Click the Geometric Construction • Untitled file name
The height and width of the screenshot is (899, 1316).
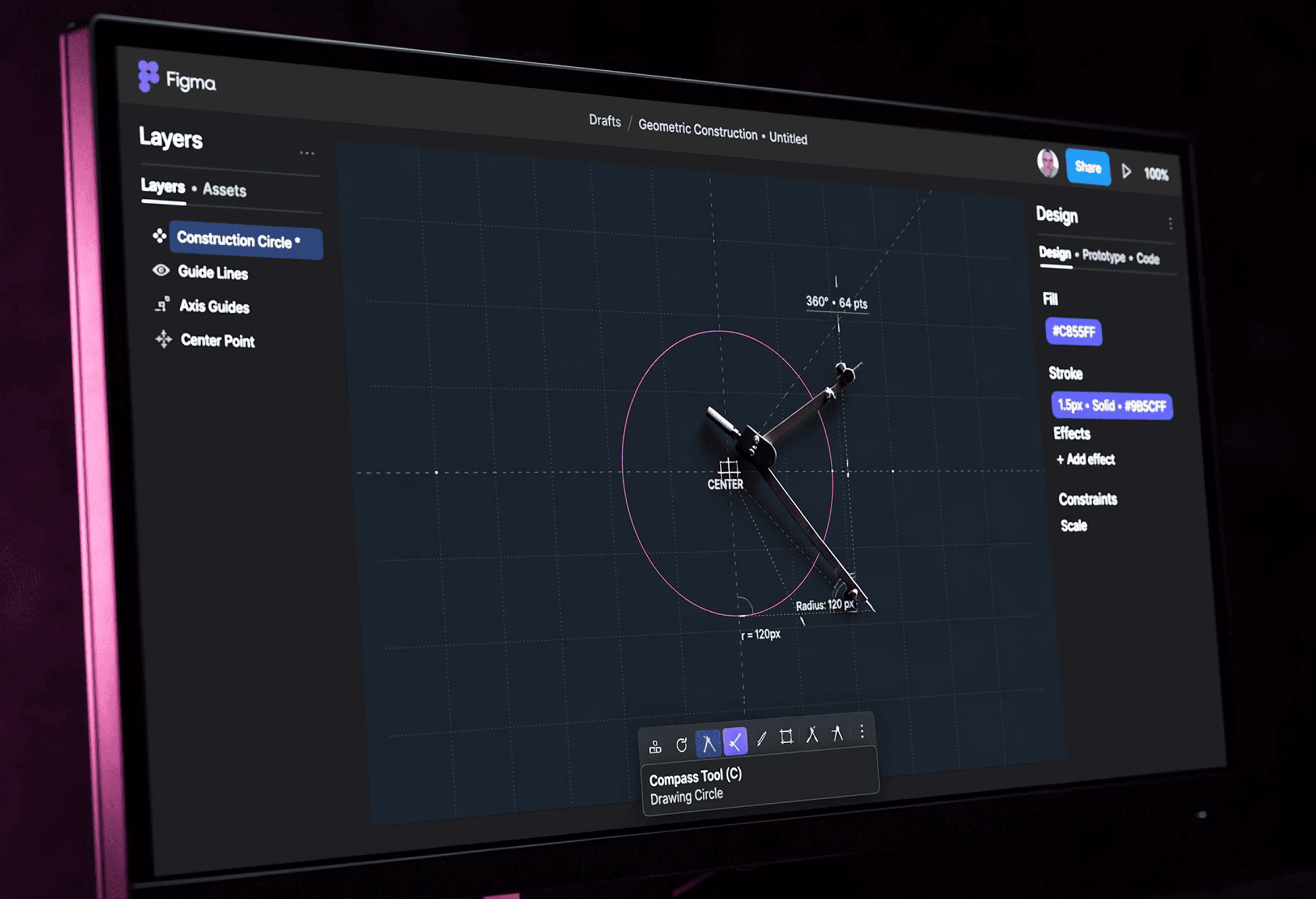point(723,132)
